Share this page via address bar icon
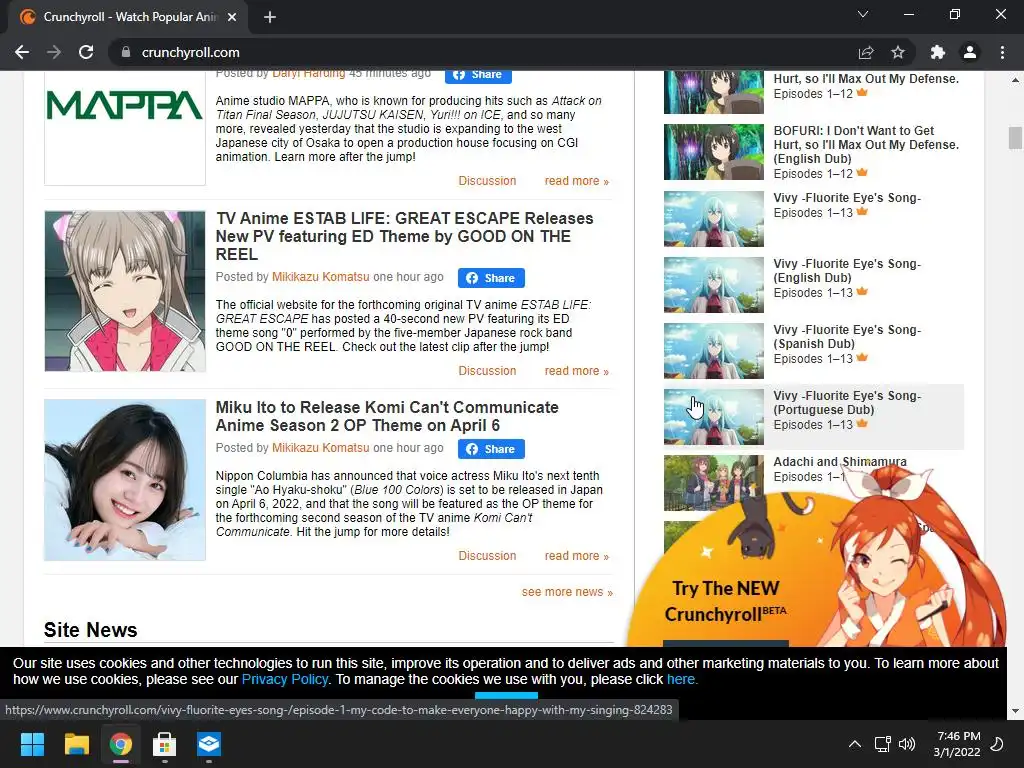The image size is (1024, 768). (866, 52)
